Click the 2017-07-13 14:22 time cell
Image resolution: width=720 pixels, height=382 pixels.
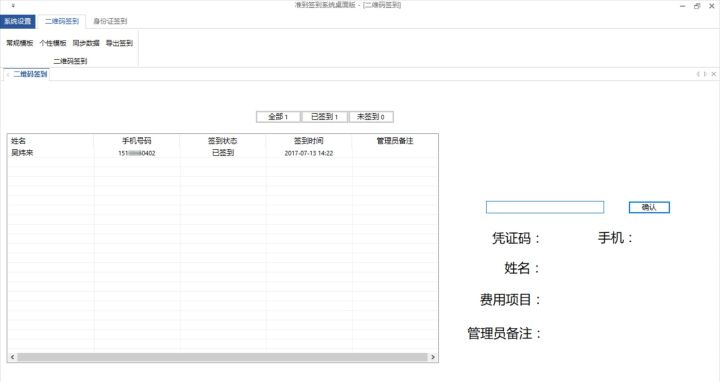[x=309, y=153]
